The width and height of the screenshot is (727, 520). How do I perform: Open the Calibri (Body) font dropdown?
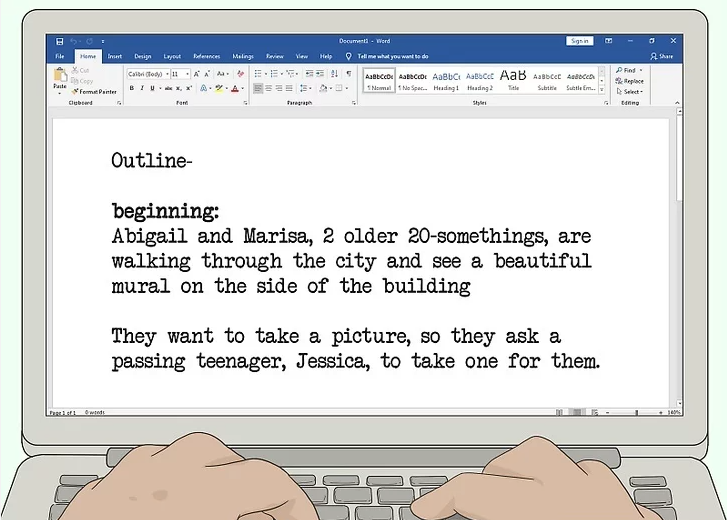tap(147, 74)
